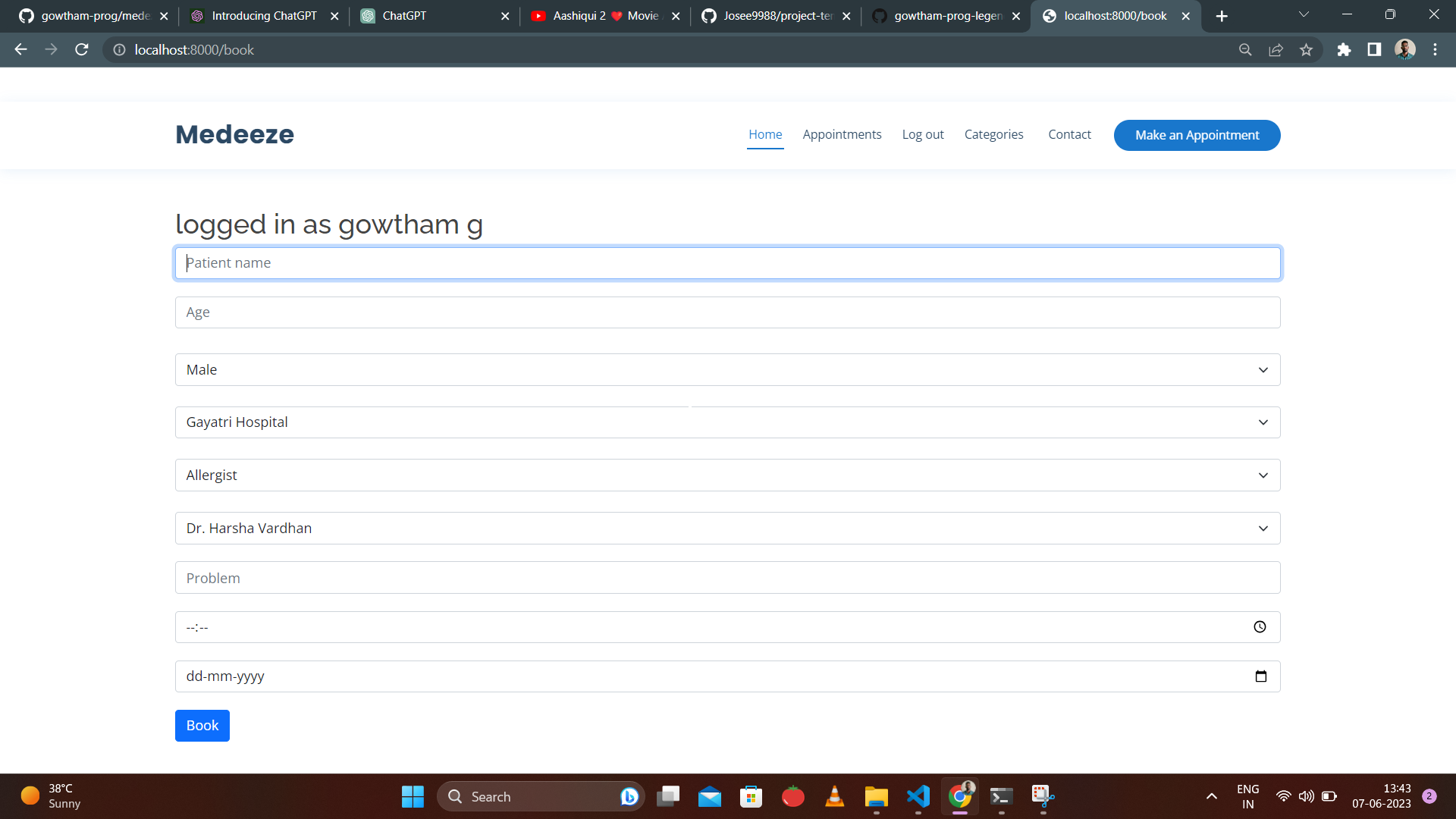Open Windows Start menu
The image size is (1456, 819).
pyautogui.click(x=413, y=796)
